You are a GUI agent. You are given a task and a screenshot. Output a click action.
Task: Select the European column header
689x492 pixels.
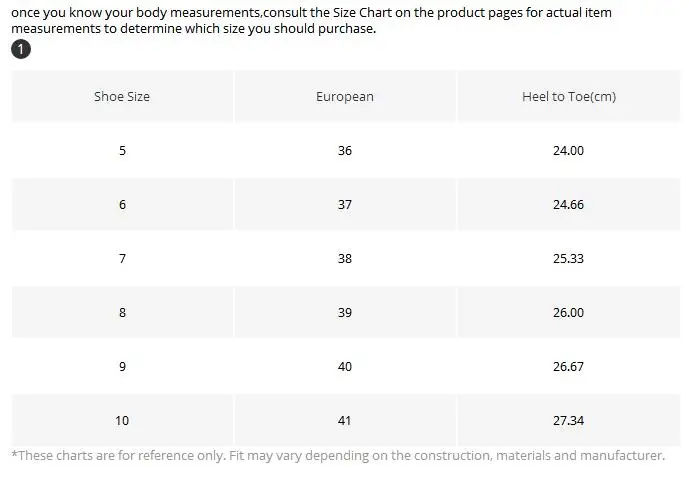click(345, 96)
